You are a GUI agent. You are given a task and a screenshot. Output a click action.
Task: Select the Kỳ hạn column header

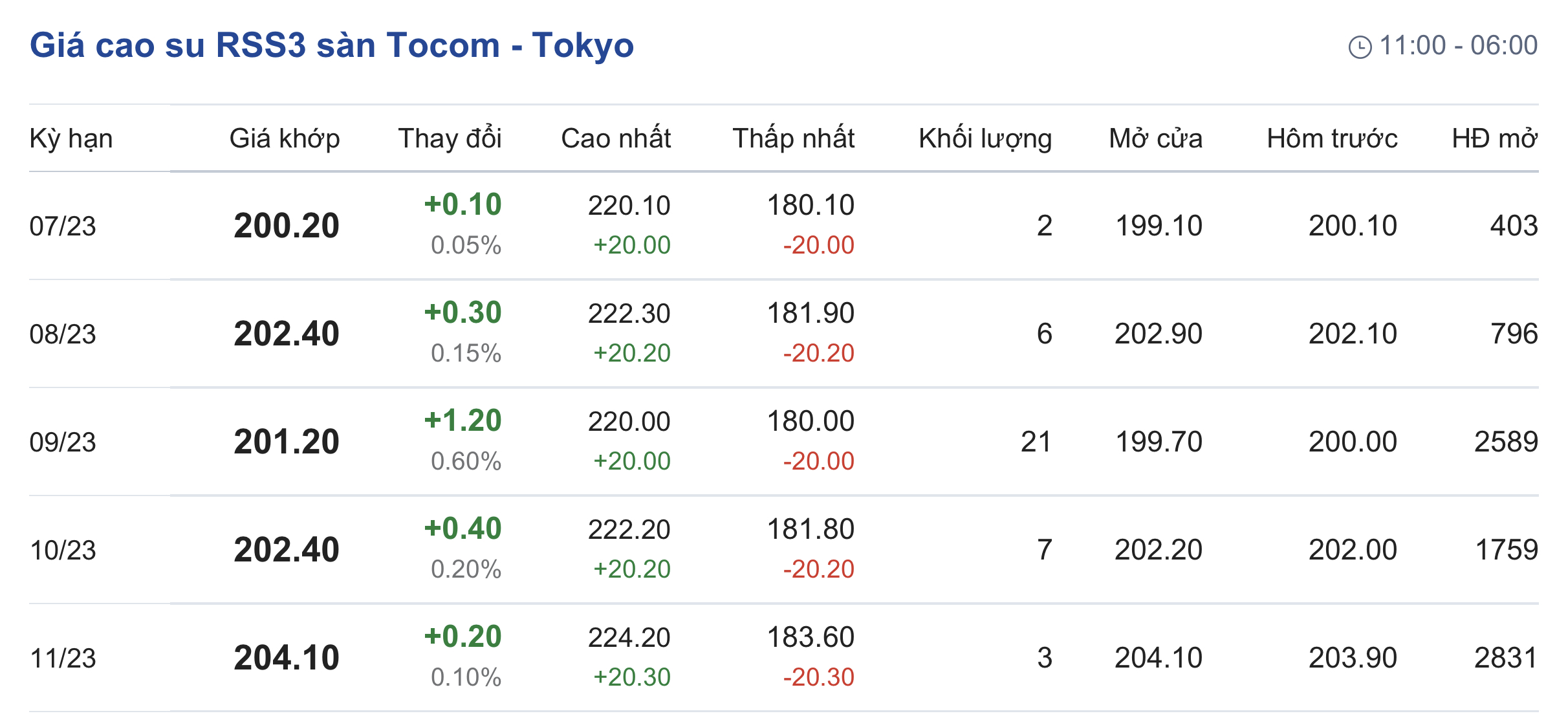point(71,139)
